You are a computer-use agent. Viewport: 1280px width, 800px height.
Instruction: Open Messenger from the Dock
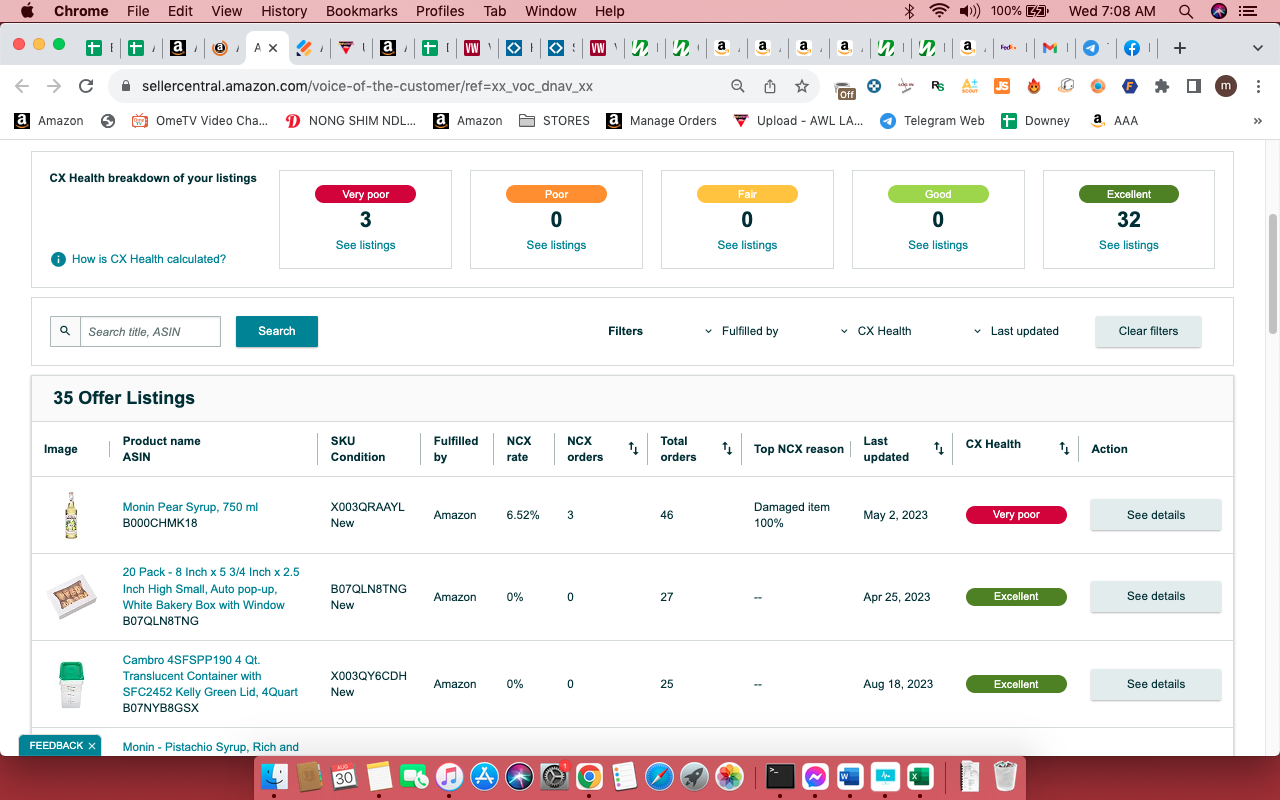tap(815, 775)
